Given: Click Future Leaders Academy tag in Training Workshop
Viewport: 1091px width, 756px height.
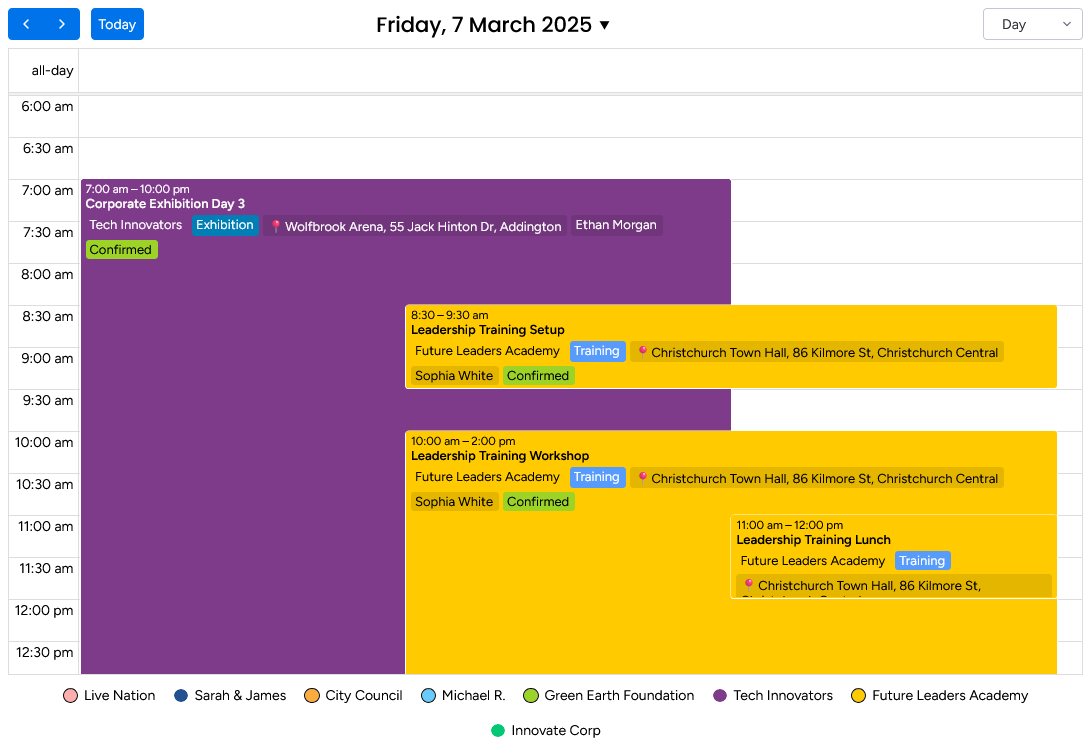Looking at the screenshot, I should 487,477.
